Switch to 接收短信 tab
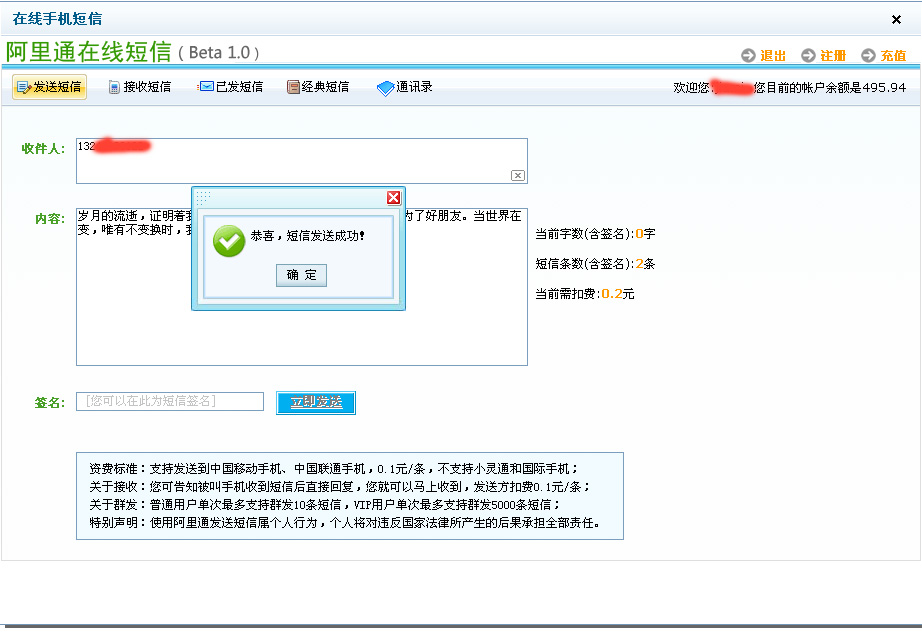922x632 pixels. (x=140, y=87)
